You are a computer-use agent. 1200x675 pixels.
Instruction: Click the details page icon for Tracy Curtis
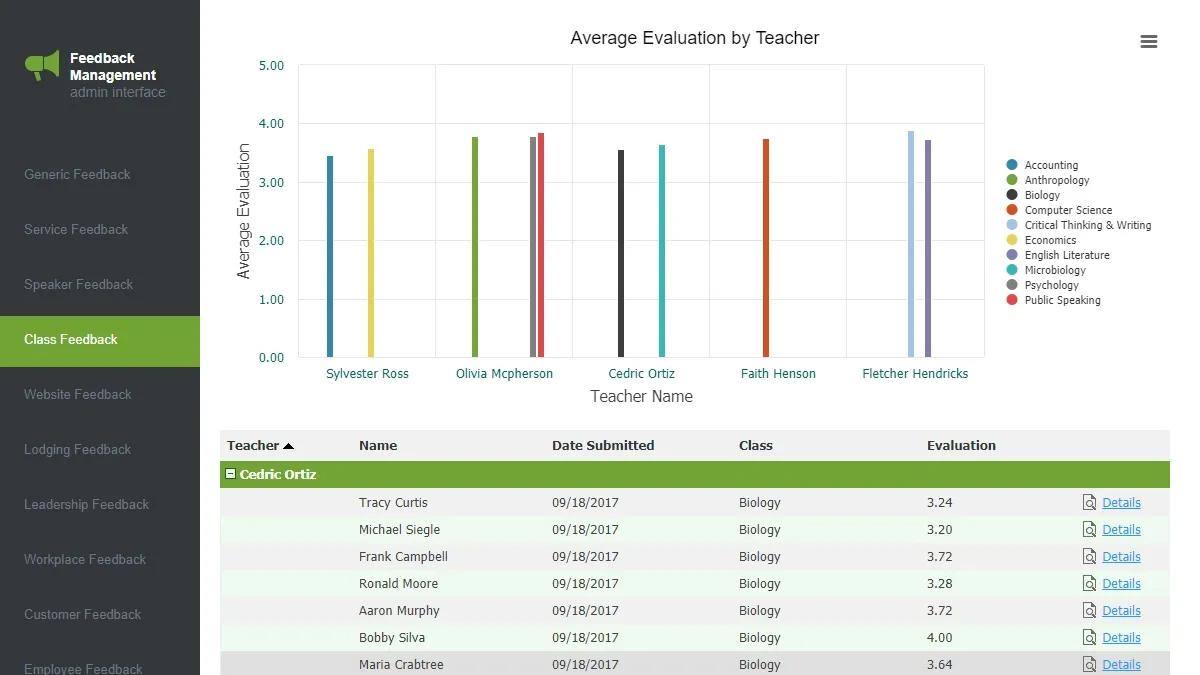(1090, 503)
